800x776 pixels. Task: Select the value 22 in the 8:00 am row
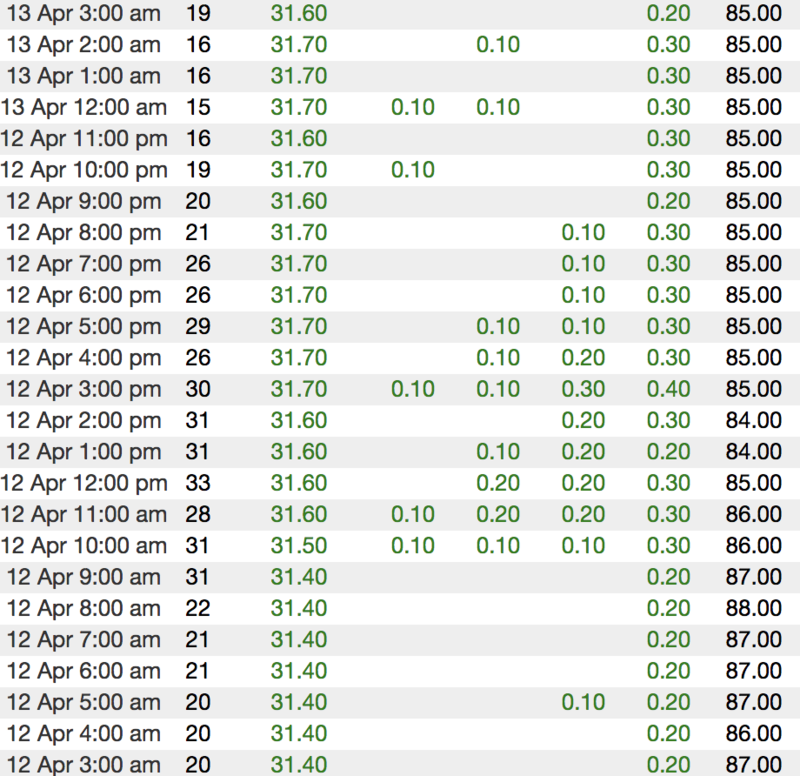(198, 609)
